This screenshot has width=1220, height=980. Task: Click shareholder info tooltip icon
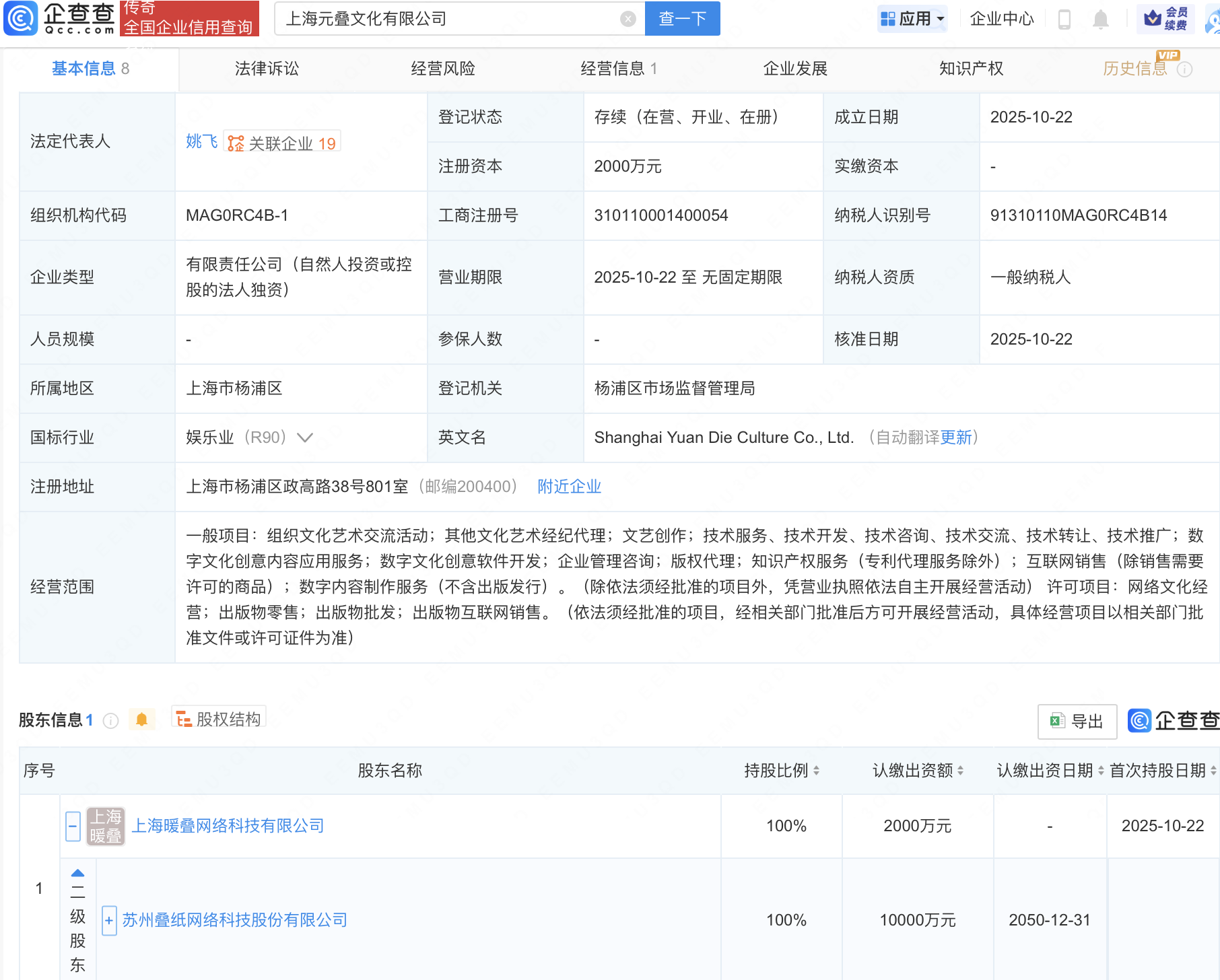coord(111,721)
